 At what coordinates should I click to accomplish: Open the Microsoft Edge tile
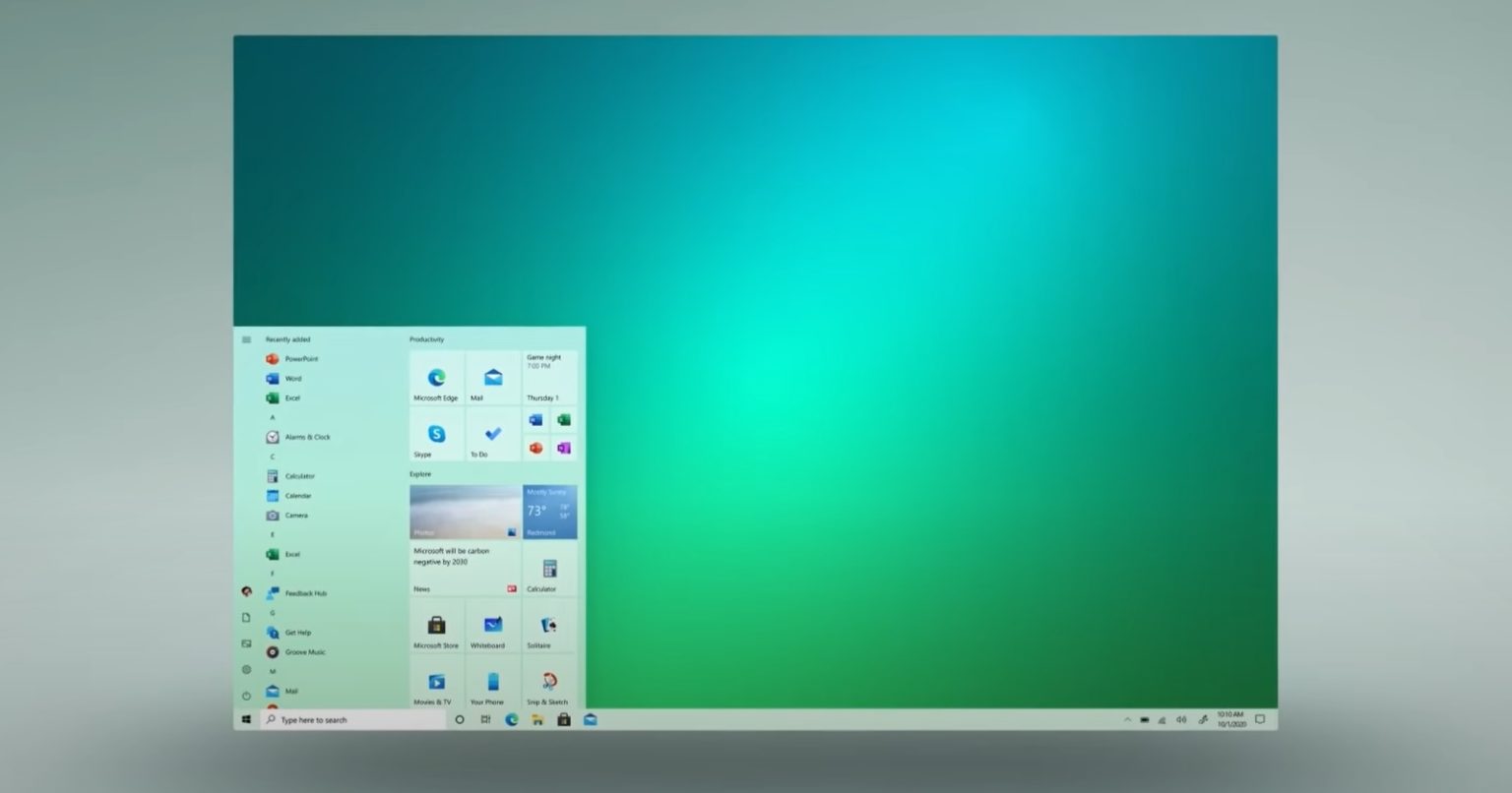pyautogui.click(x=435, y=377)
